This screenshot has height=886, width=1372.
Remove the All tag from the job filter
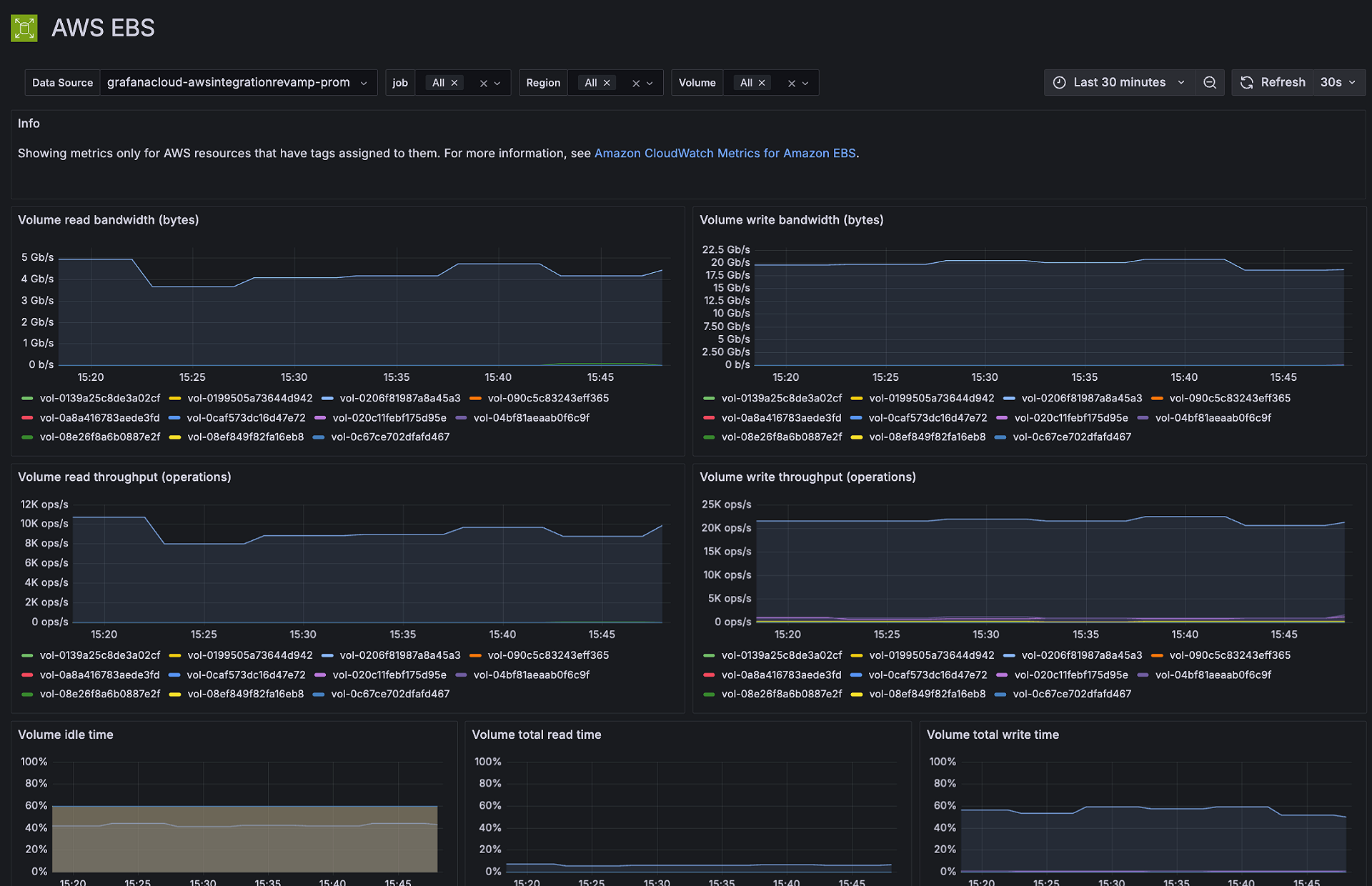(454, 82)
